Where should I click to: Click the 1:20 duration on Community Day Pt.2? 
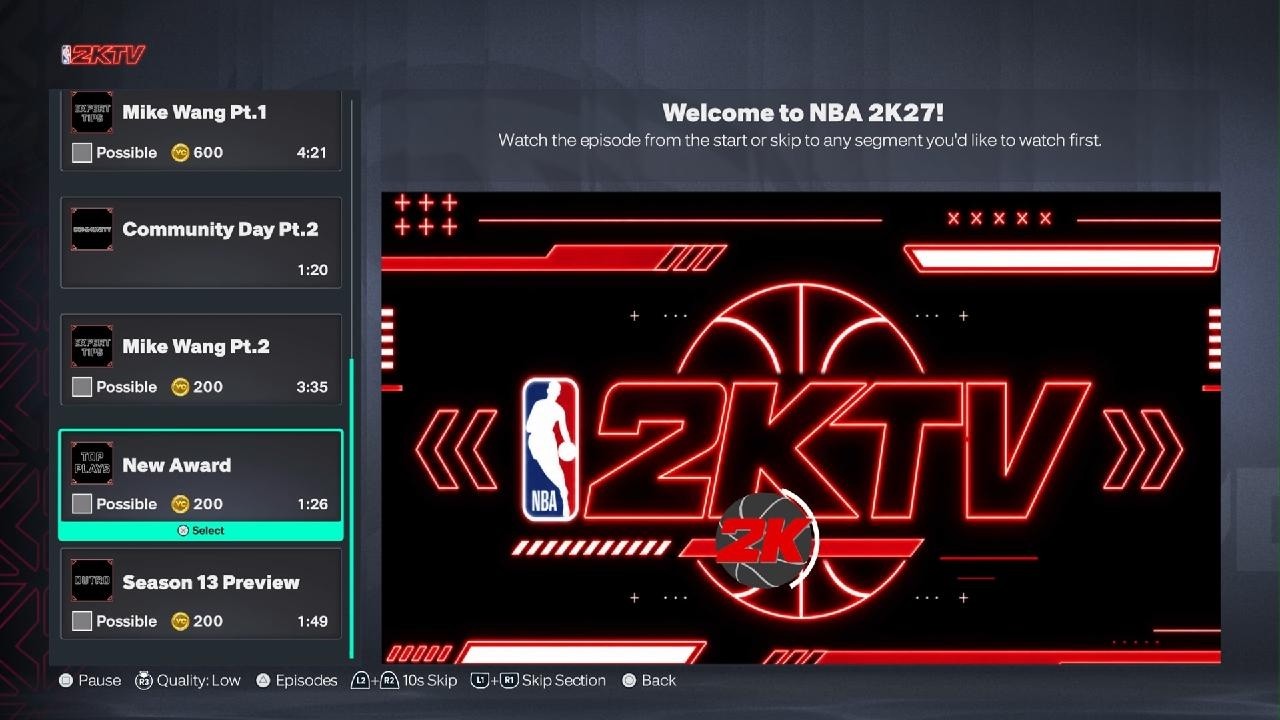click(312, 270)
